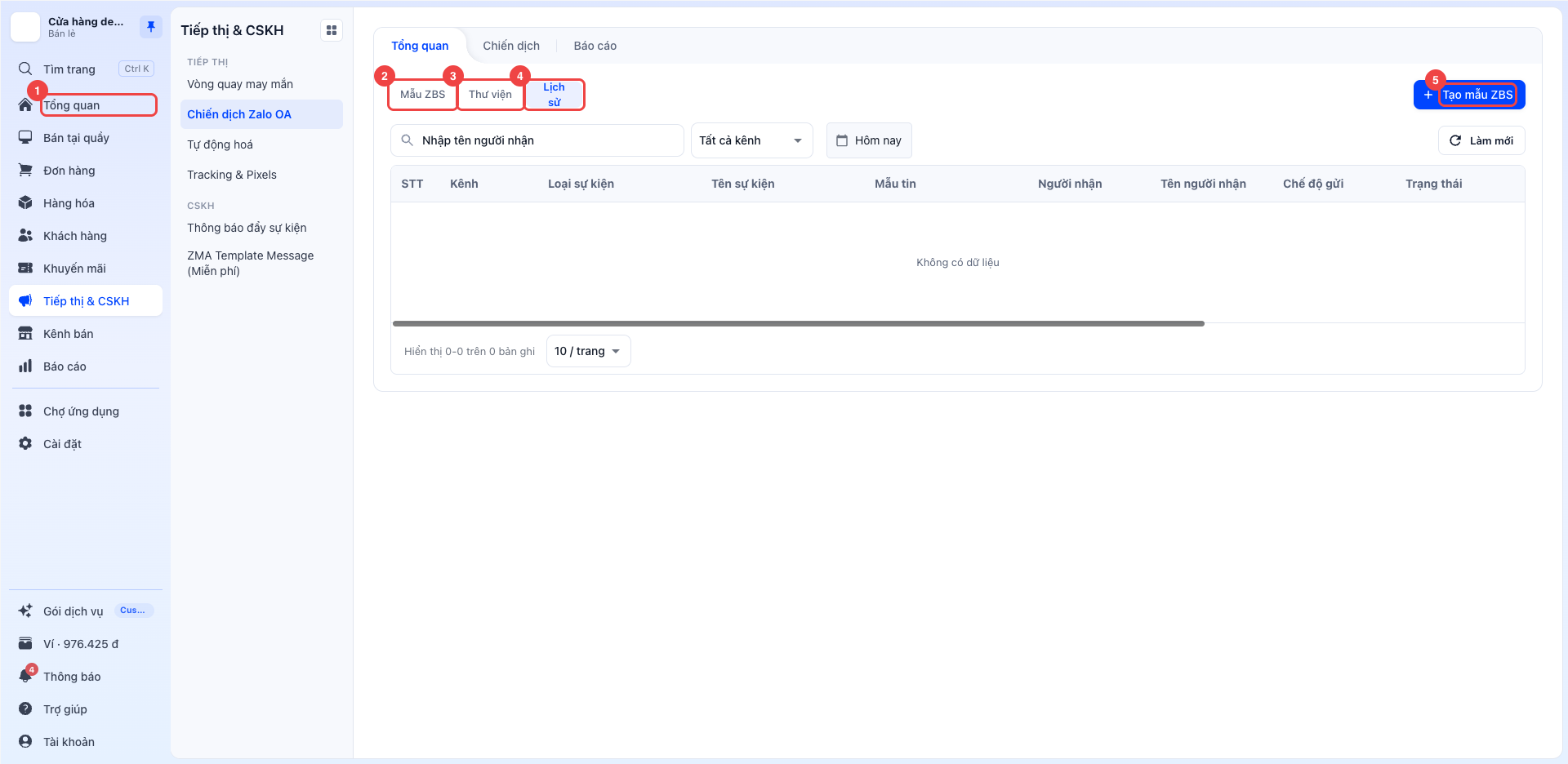This screenshot has width=1568, height=764.
Task: Click the Gói dịch vụ sparkle icon
Action: tap(25, 611)
